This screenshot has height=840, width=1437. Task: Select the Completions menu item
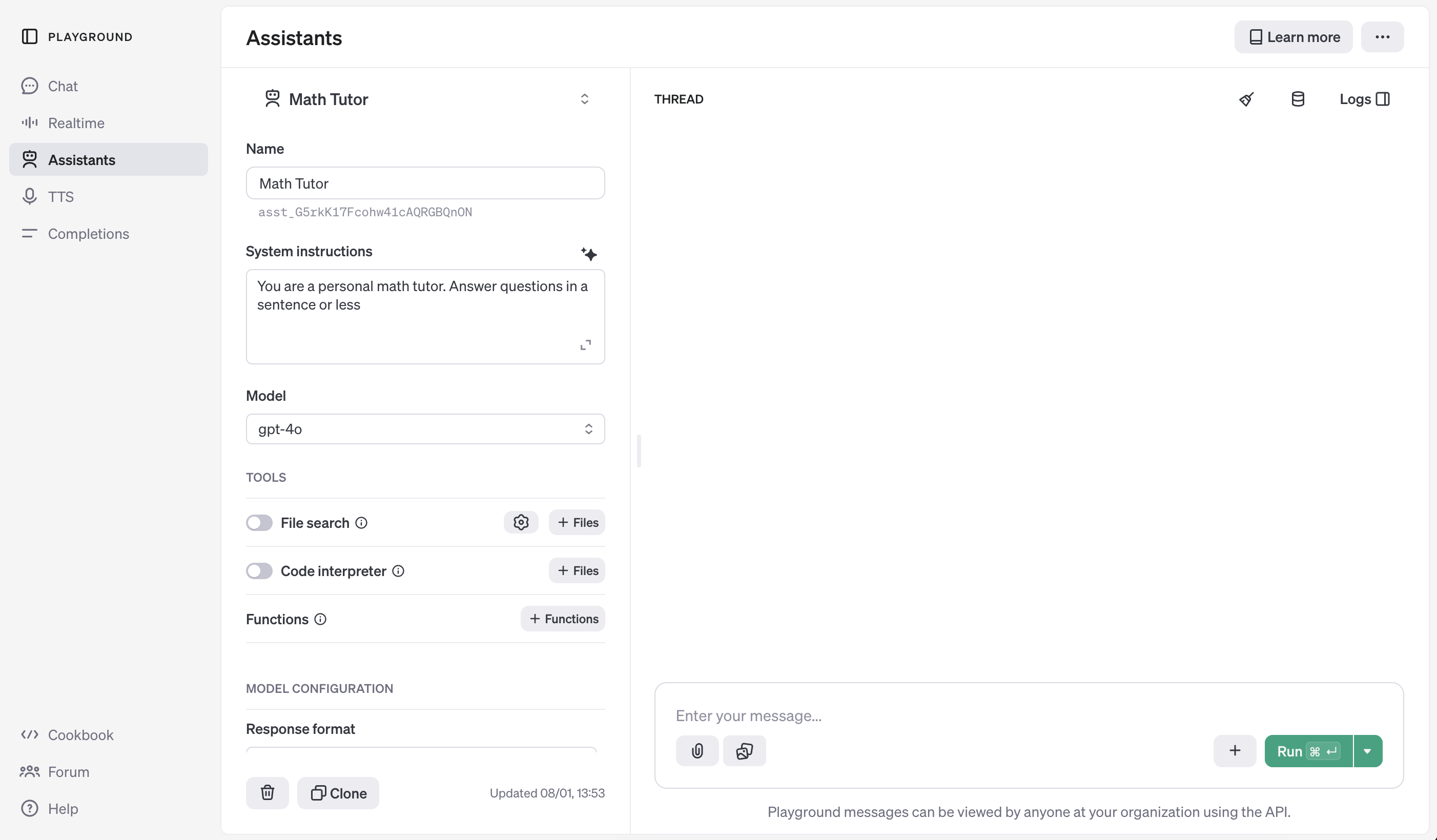(x=88, y=233)
